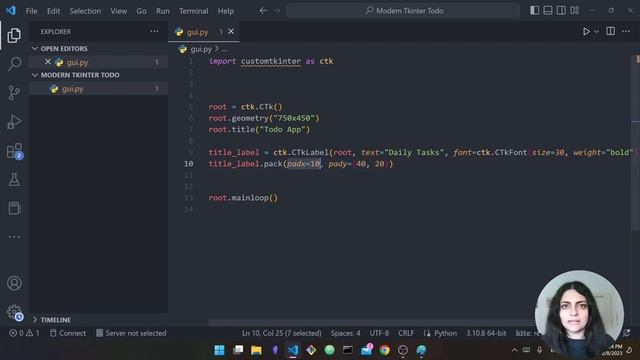Close the gui.py editor tab
Viewport: 640px width, 360px height.
tap(231, 31)
